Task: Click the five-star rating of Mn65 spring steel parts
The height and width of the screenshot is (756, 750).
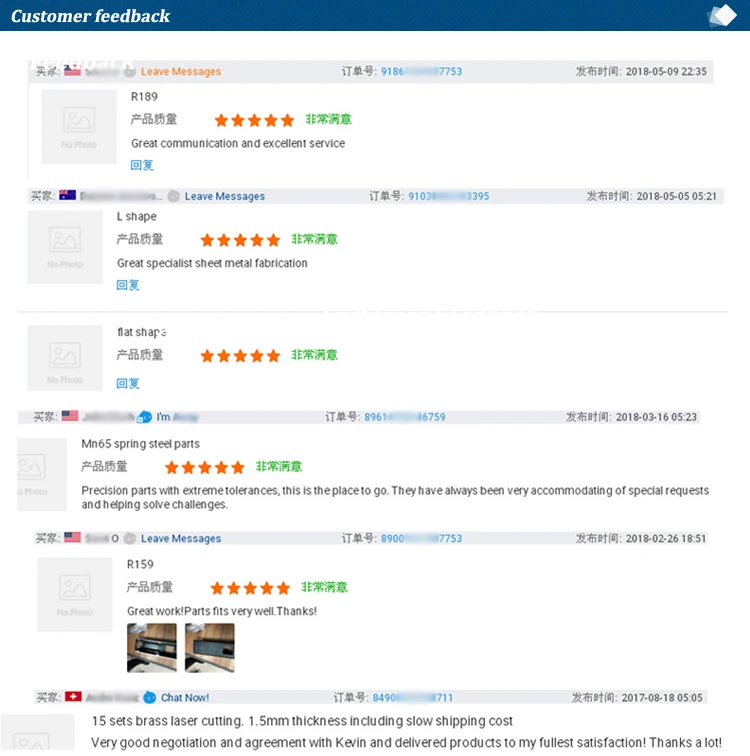Action: click(x=204, y=467)
